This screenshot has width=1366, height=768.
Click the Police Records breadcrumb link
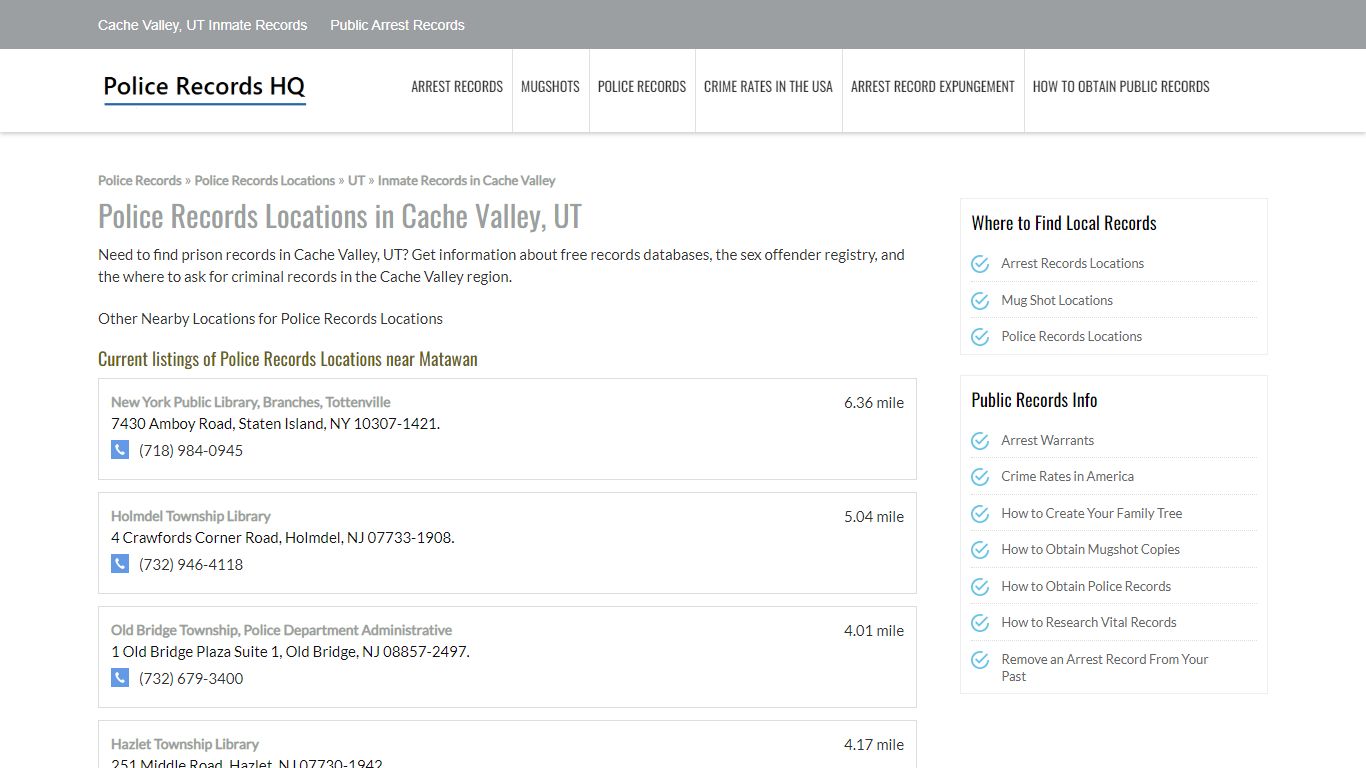139,181
